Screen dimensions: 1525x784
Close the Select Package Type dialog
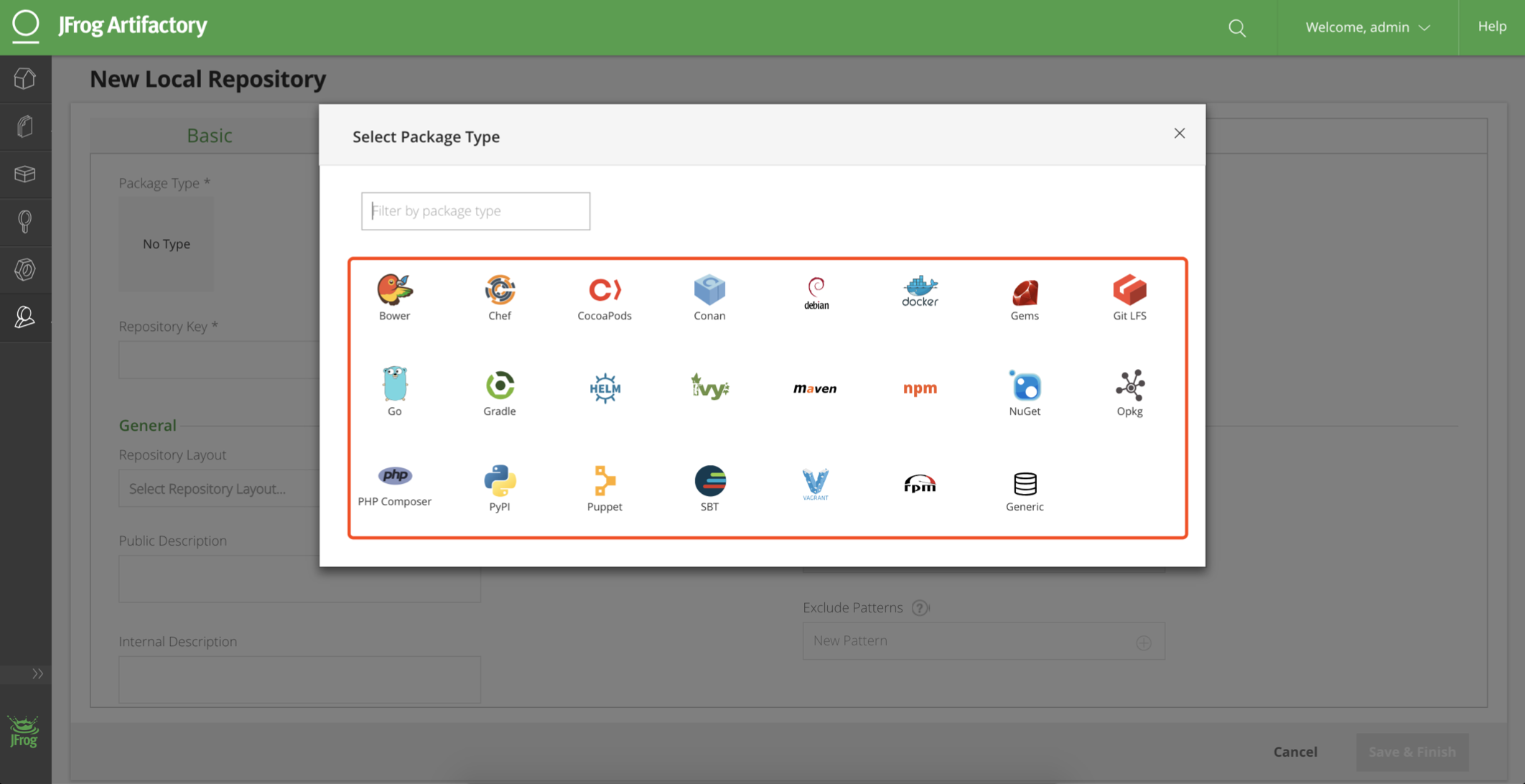click(1178, 132)
